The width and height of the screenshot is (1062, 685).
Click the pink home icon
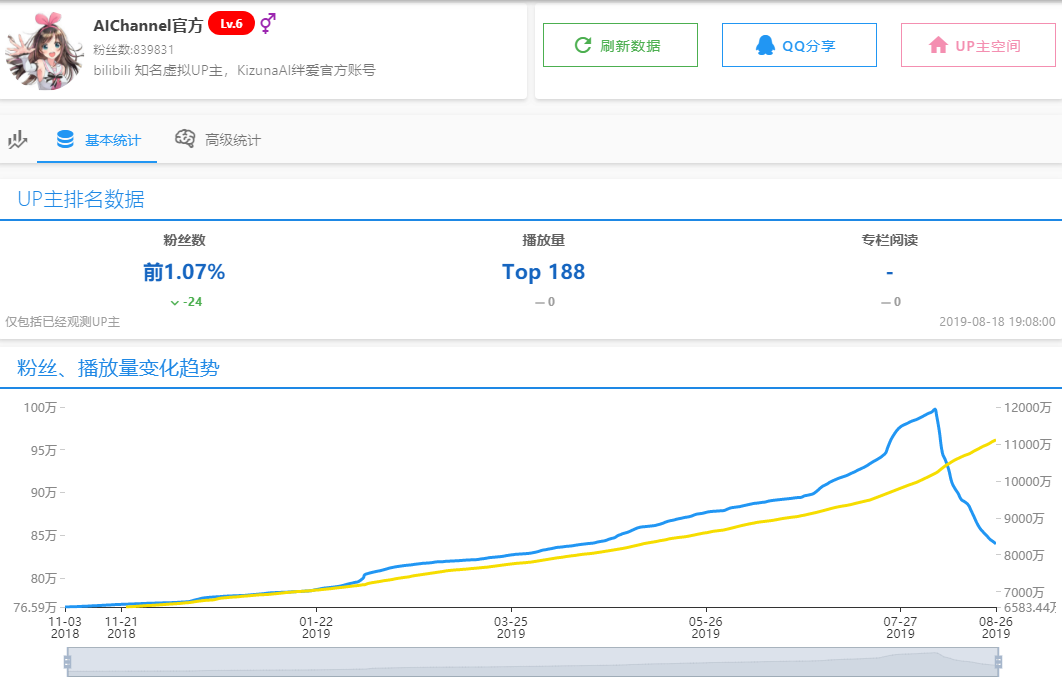(x=938, y=45)
